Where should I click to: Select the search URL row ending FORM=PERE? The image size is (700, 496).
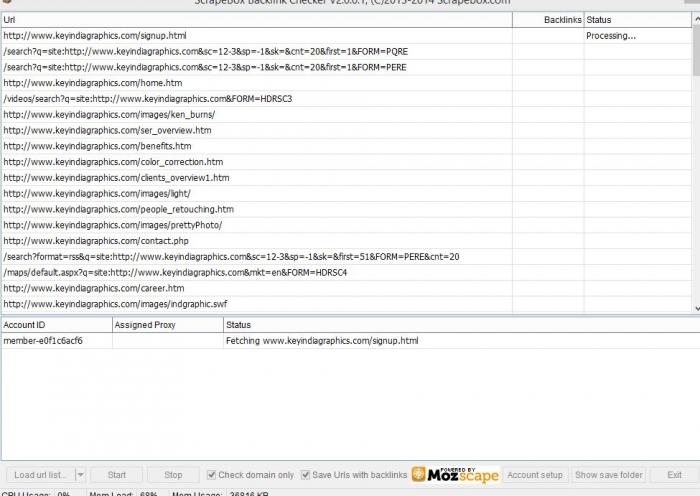tap(346, 67)
